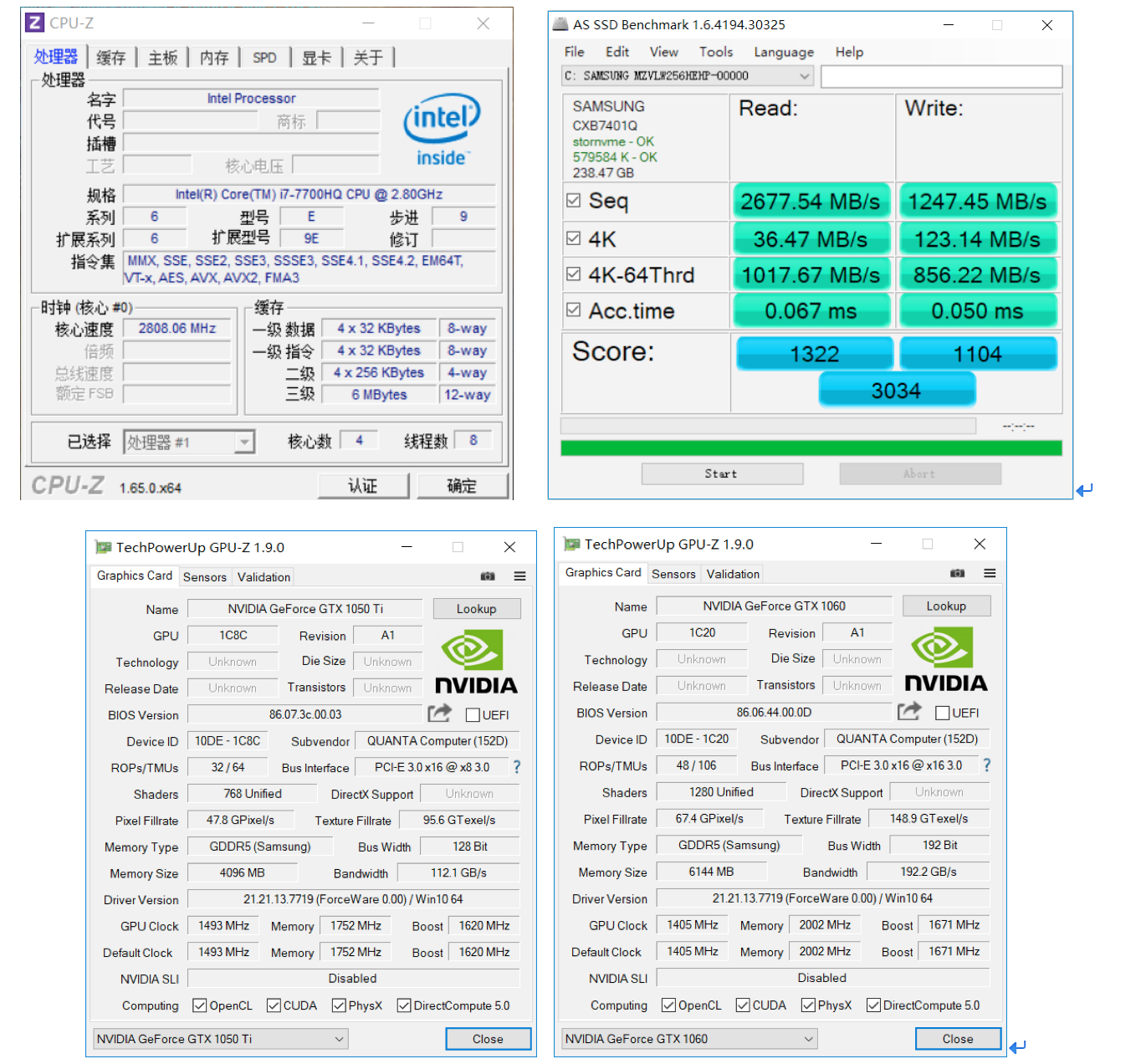Viewport: 1141px width, 1064px height.
Task: Click Lookup in the GTX 1060 window
Action: (x=946, y=606)
